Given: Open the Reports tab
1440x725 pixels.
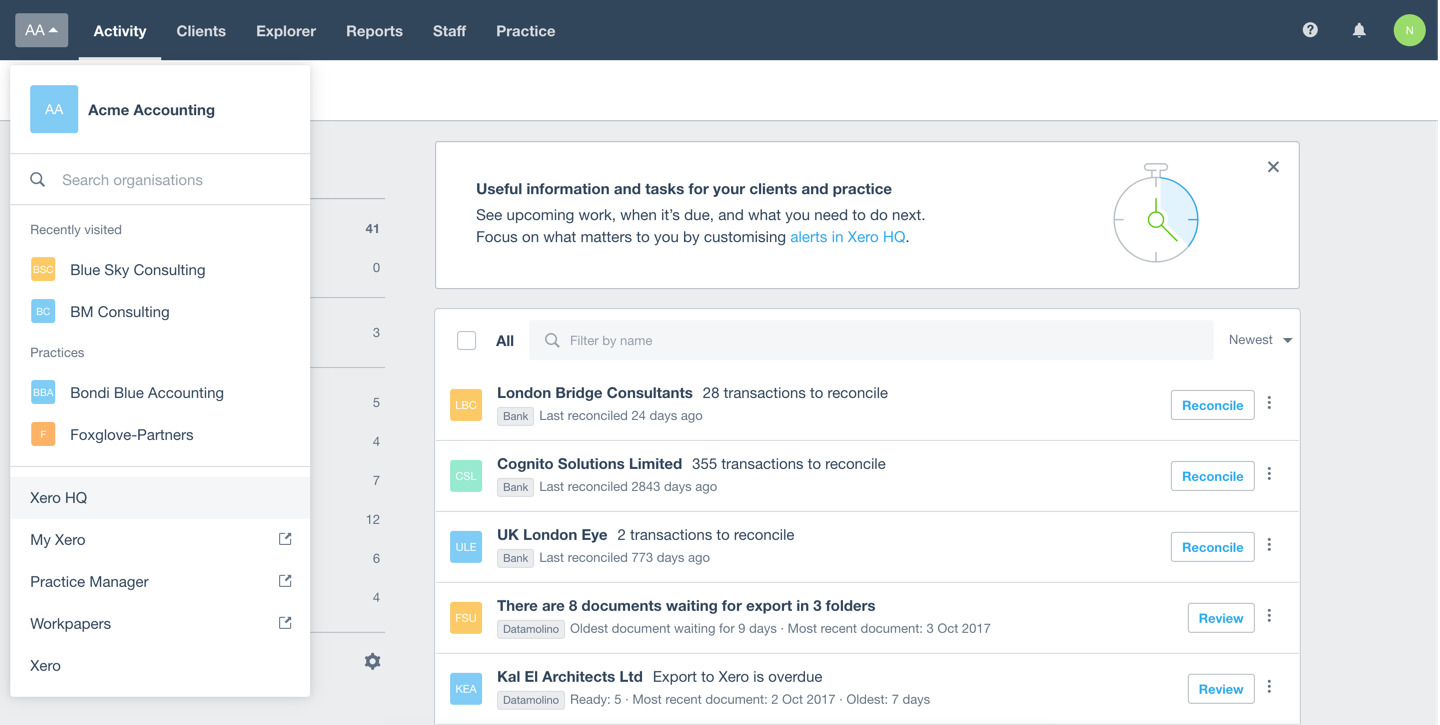Looking at the screenshot, I should point(374,31).
